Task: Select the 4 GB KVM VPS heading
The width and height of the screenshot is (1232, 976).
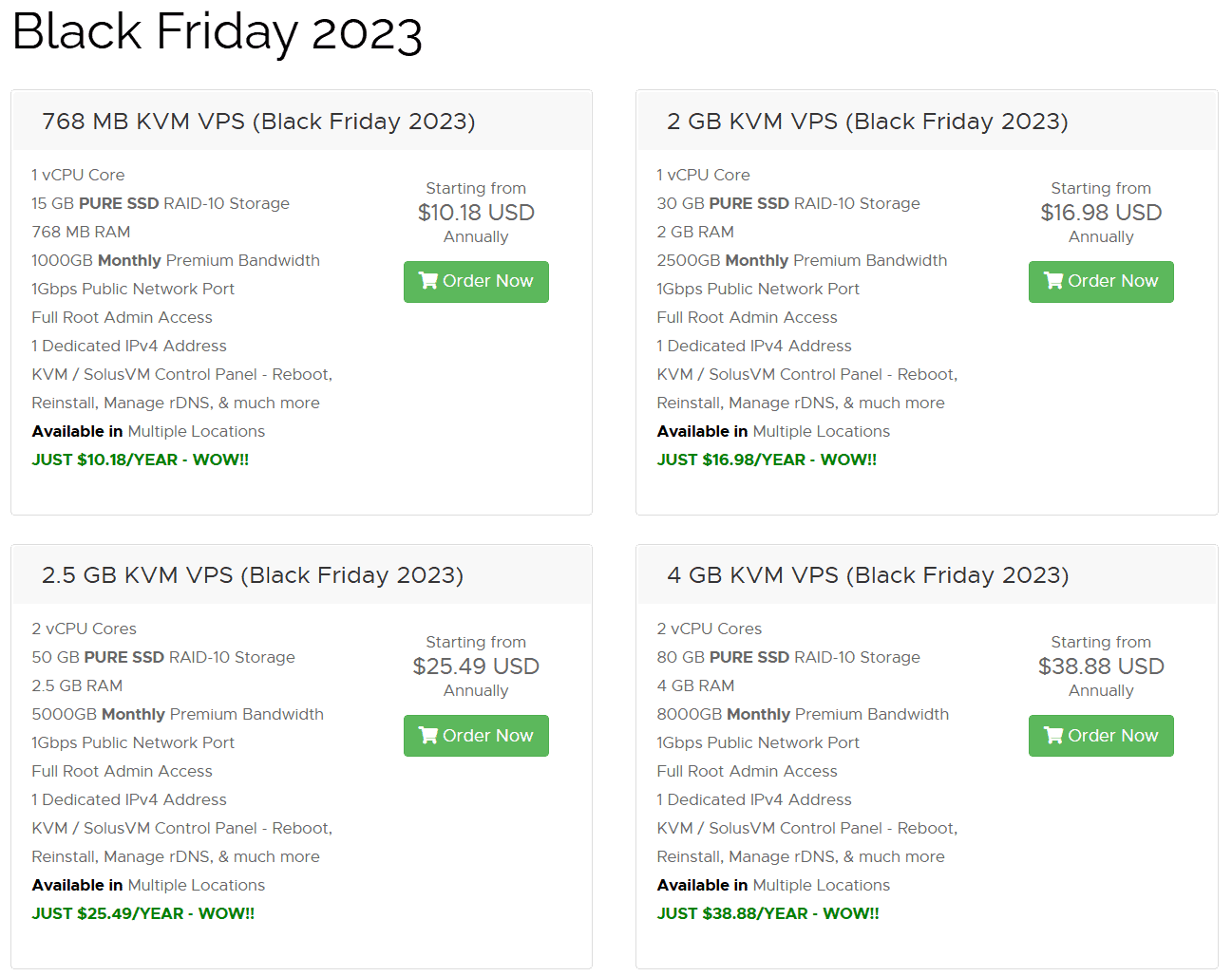Action: (867, 575)
